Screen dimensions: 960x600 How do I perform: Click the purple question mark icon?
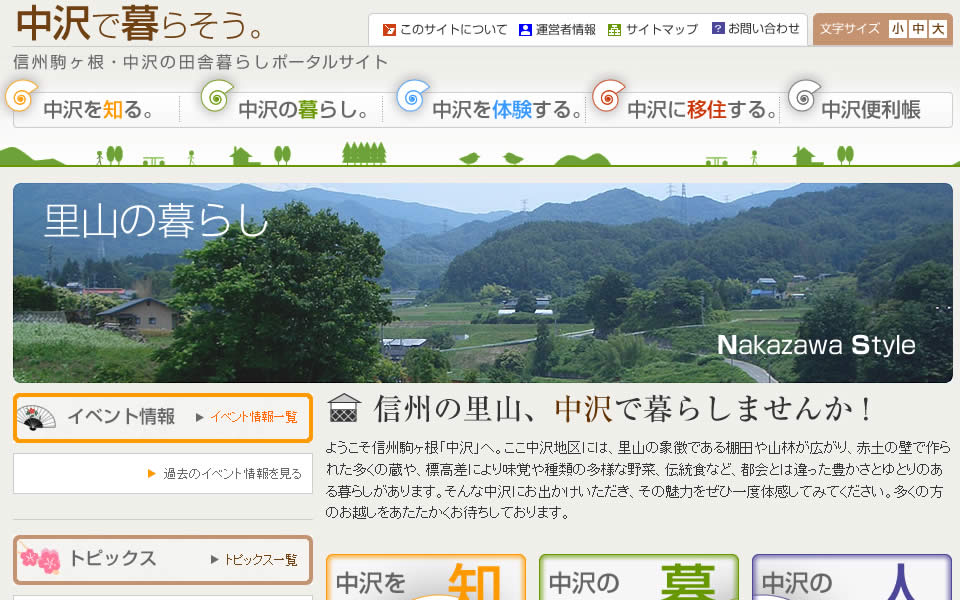coord(718,28)
